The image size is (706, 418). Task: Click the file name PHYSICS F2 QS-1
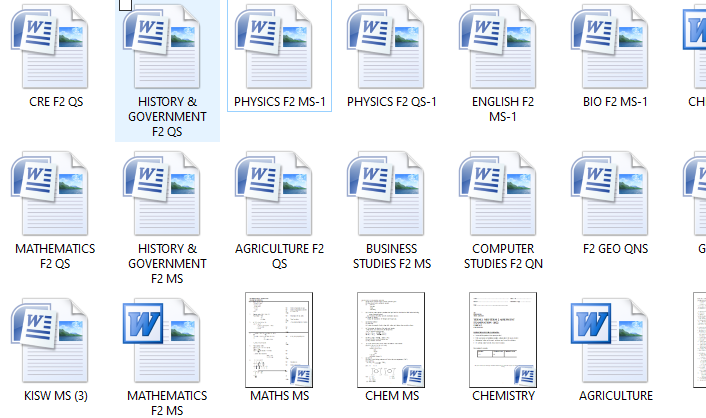pos(392,102)
